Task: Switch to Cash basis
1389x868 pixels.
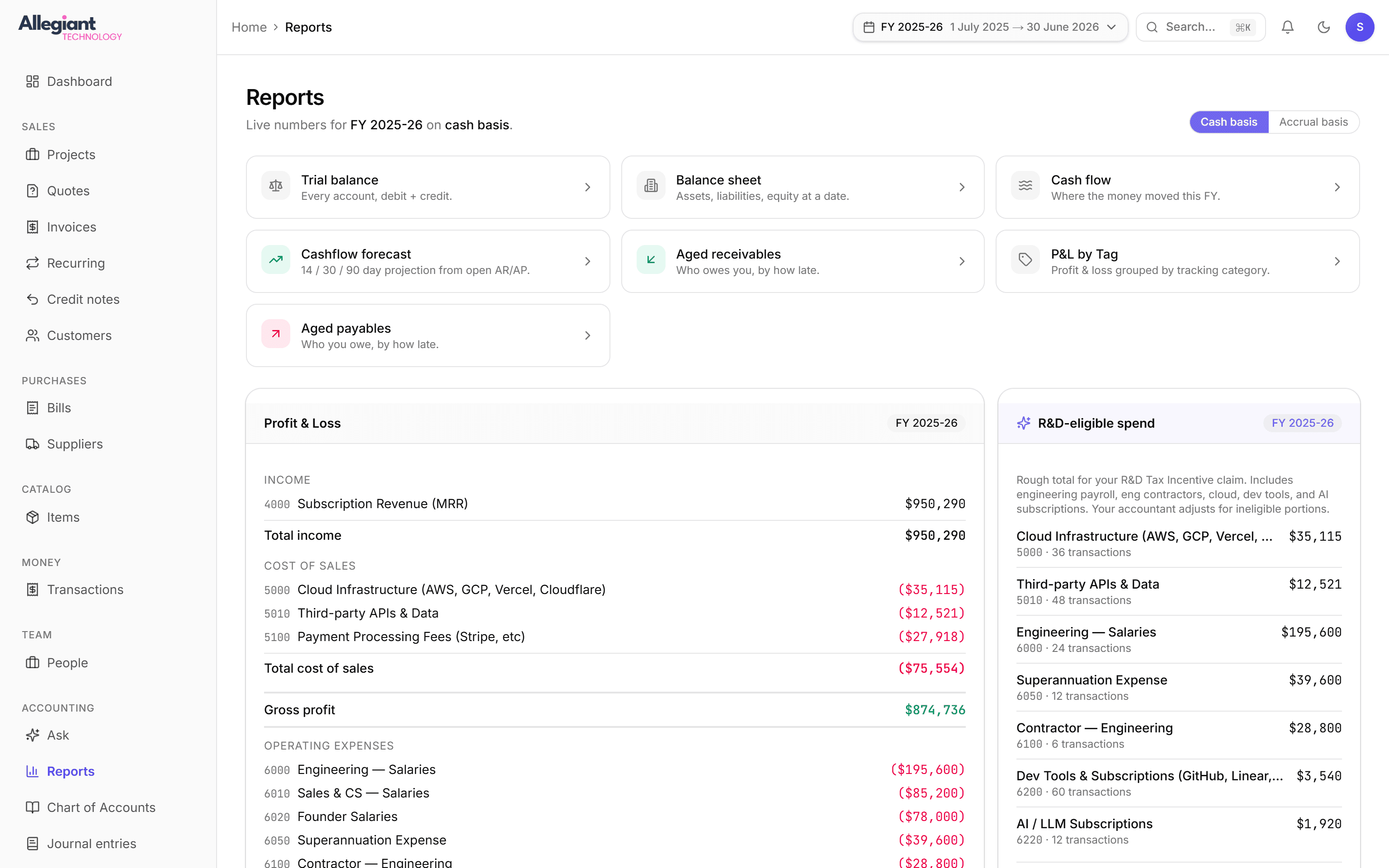Action: pos(1229,122)
